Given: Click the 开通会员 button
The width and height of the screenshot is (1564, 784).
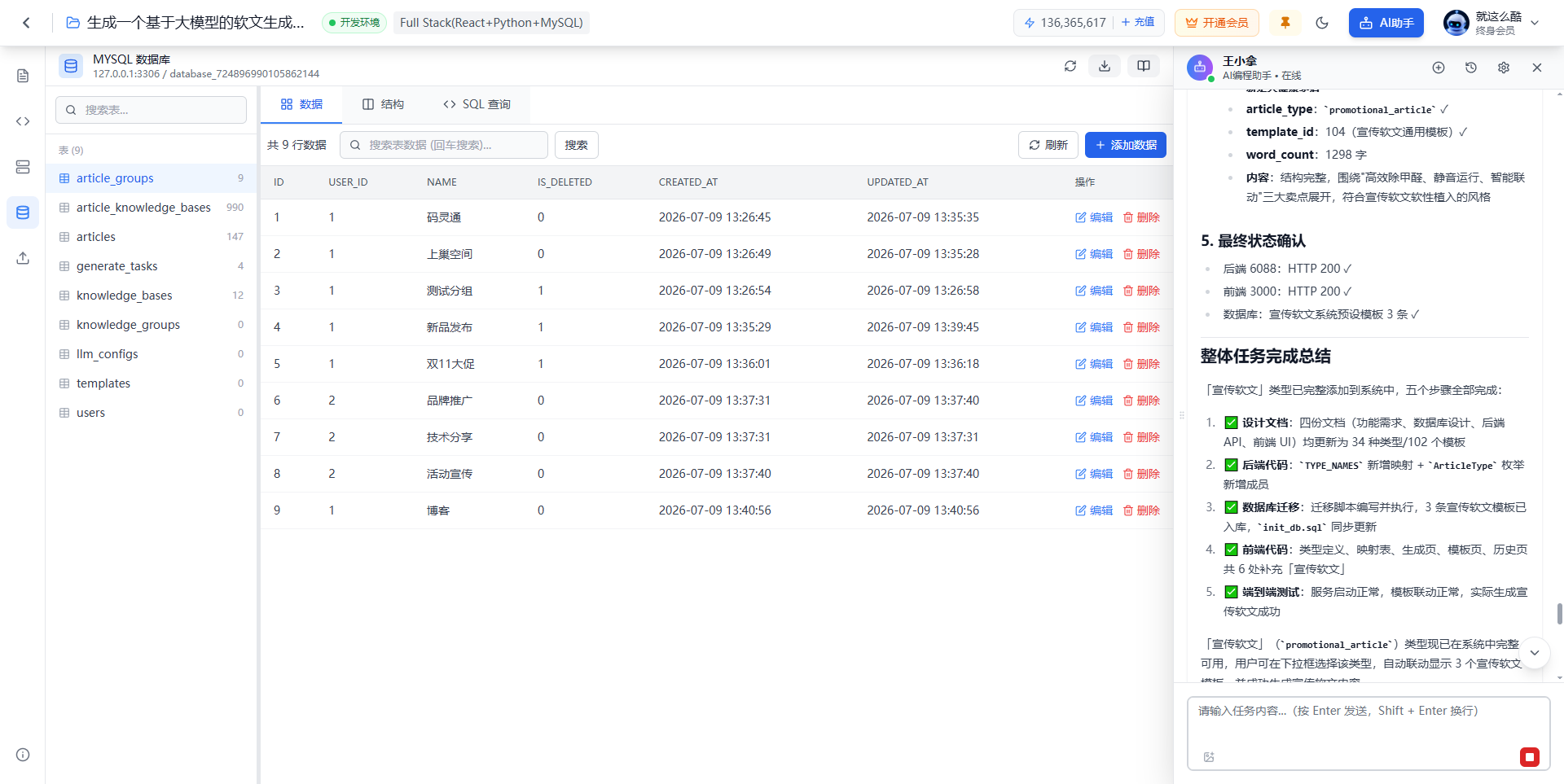Looking at the screenshot, I should coord(1217,23).
